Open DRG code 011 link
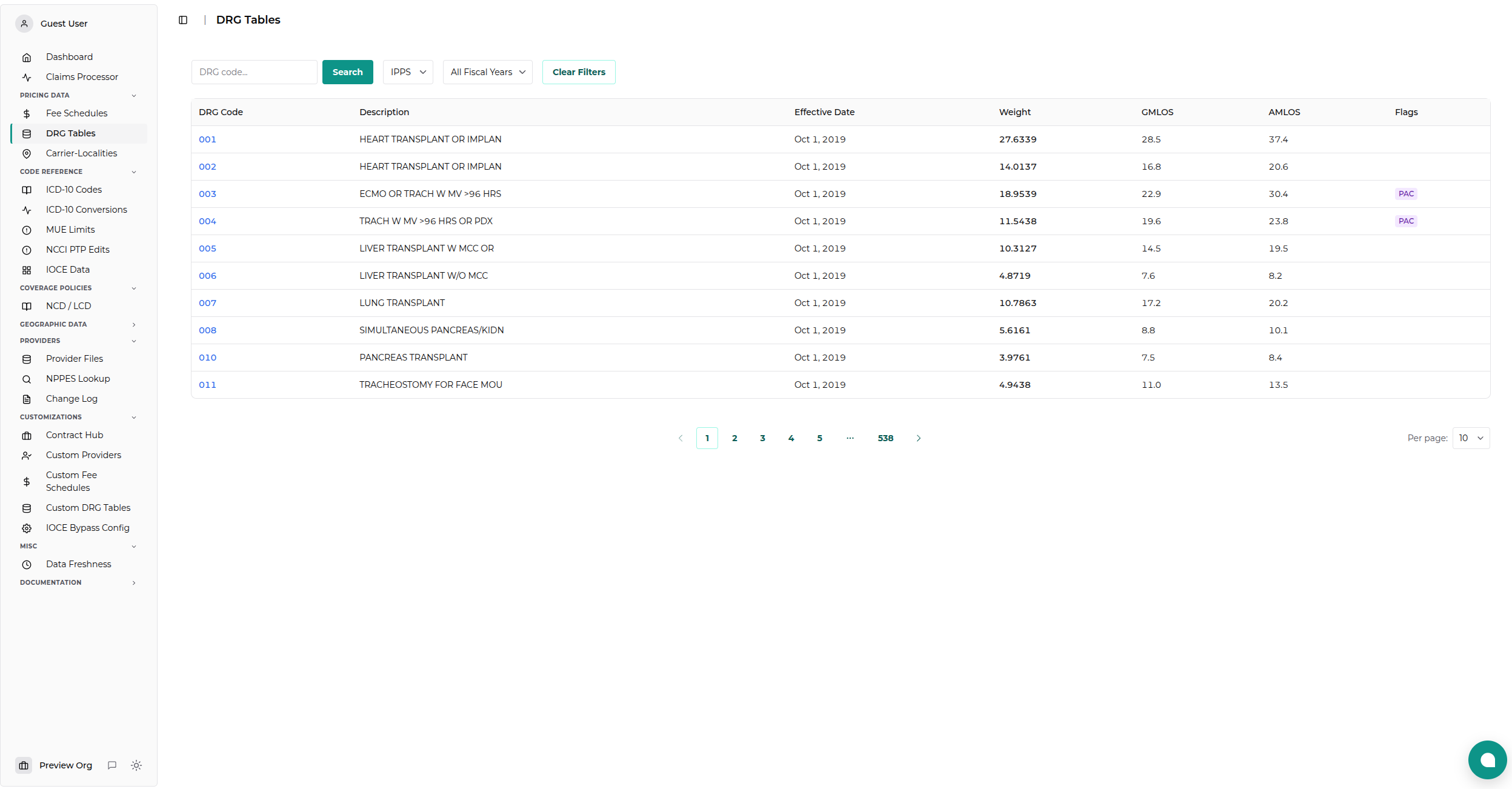 207,385
